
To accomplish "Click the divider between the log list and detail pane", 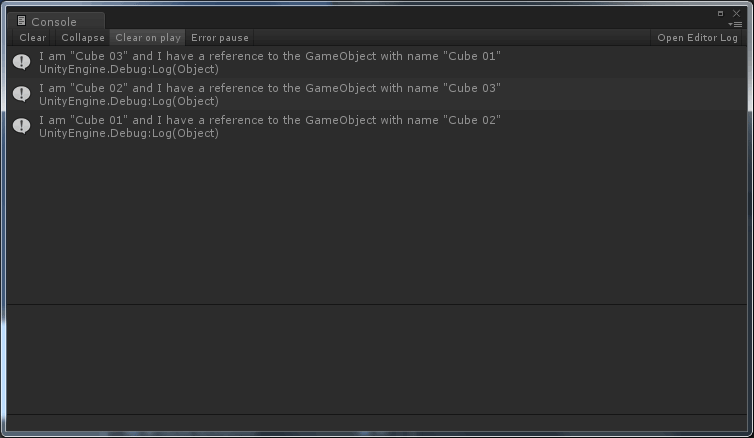I will [377, 304].
